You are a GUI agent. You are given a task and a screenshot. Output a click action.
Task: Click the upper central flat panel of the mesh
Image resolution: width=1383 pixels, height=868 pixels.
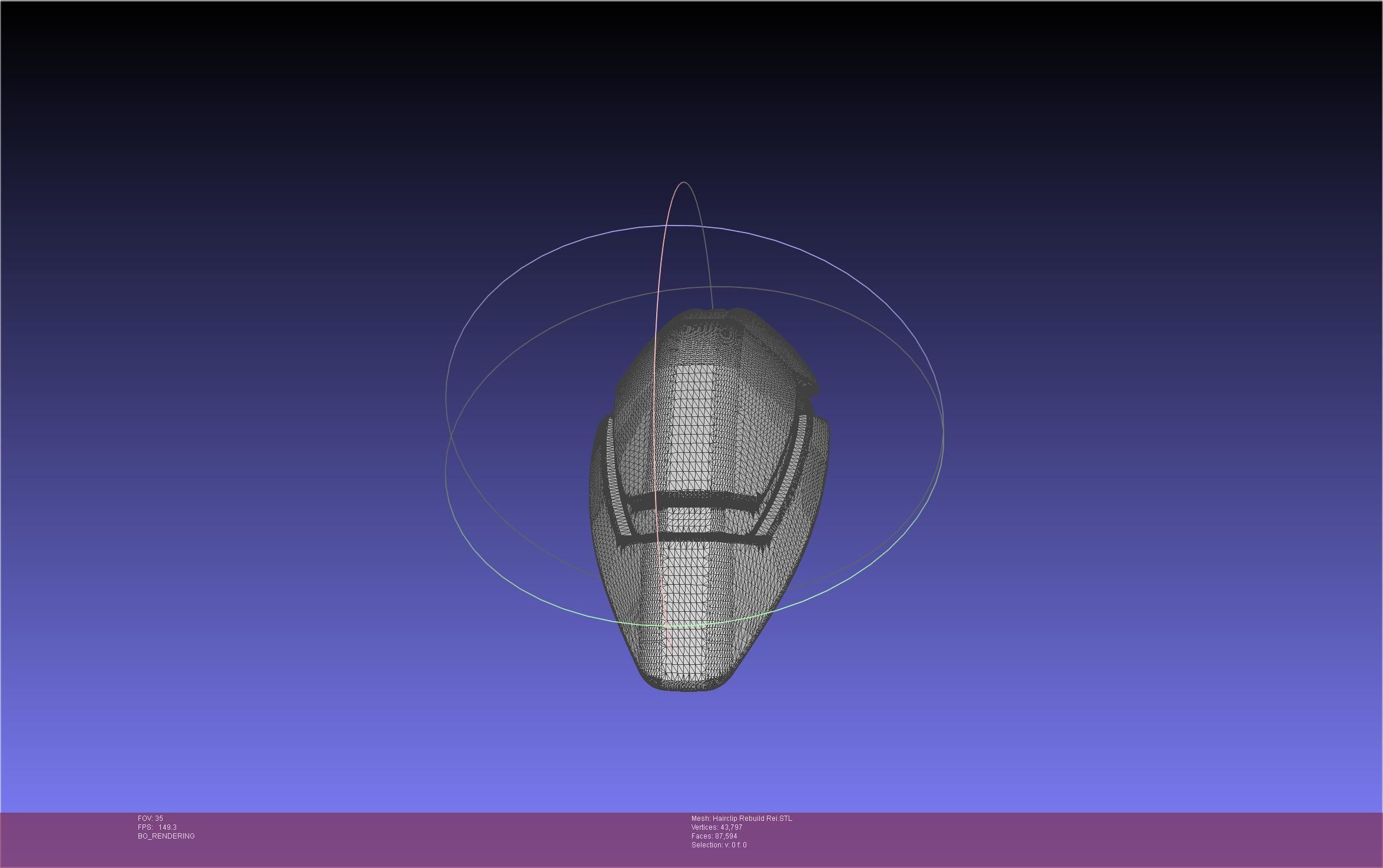pos(693,424)
